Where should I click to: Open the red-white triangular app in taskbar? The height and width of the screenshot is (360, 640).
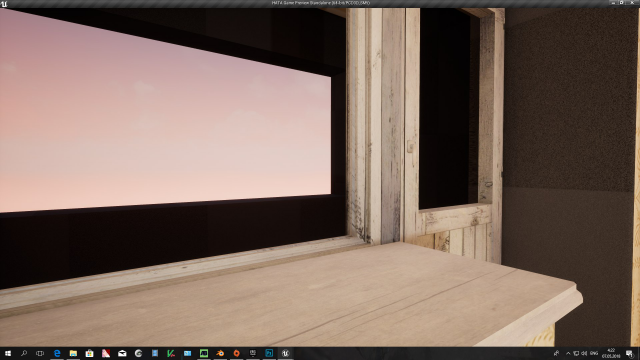point(106,353)
